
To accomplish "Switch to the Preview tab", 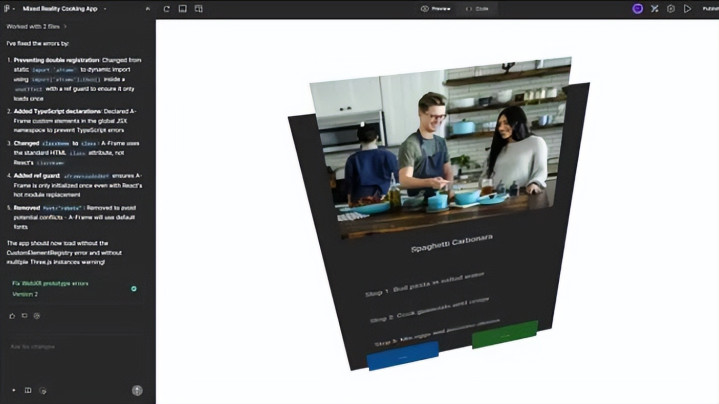I will click(436, 9).
